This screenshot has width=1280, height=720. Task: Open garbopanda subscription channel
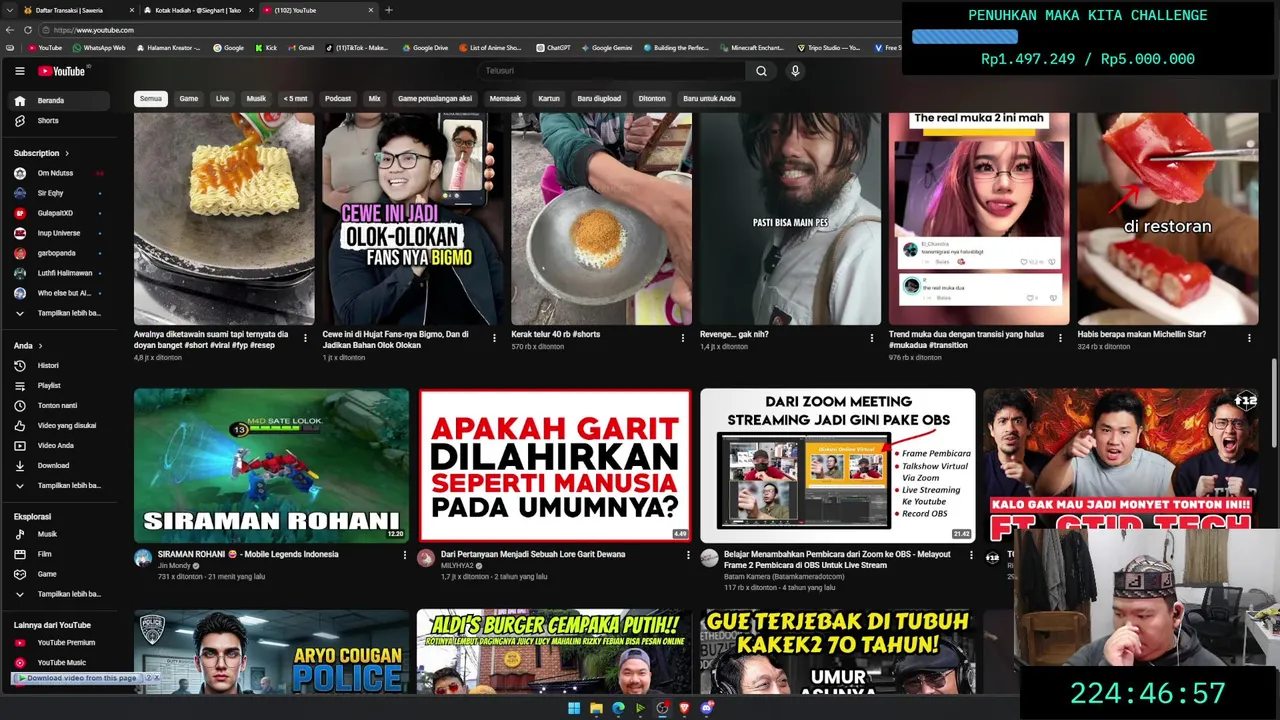(59, 253)
